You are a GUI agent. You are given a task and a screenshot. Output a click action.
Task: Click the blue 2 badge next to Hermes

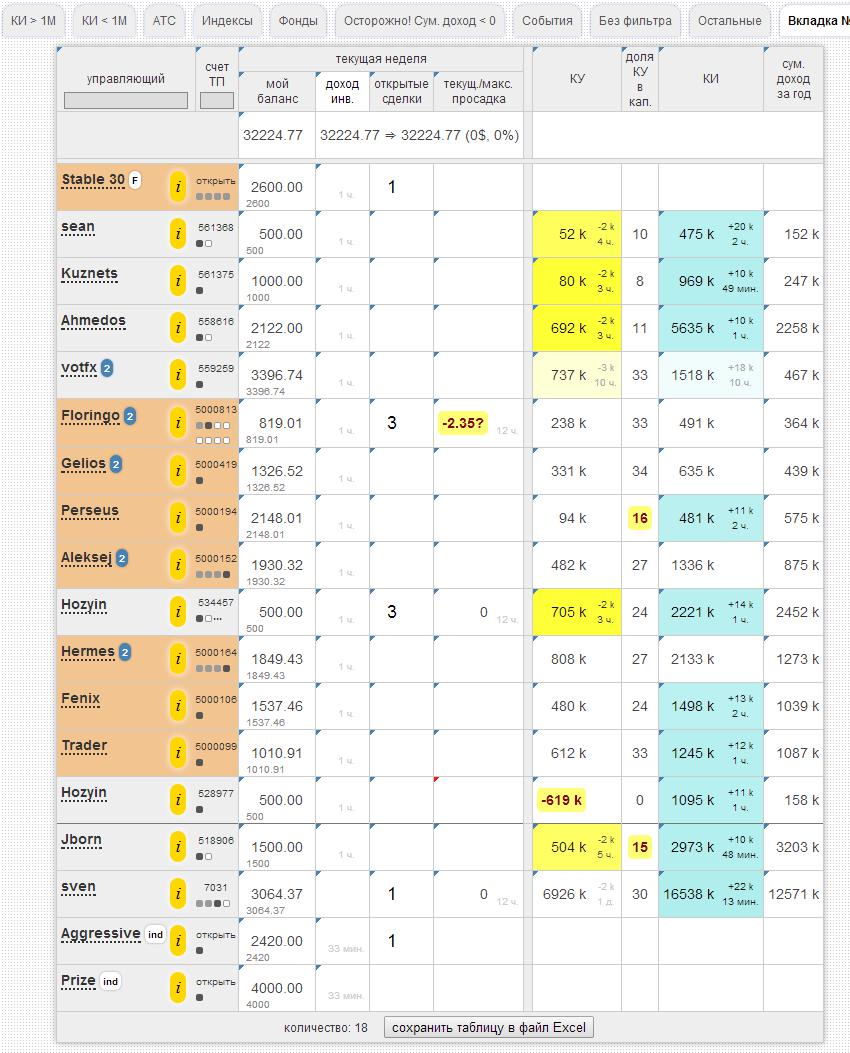coord(125,652)
